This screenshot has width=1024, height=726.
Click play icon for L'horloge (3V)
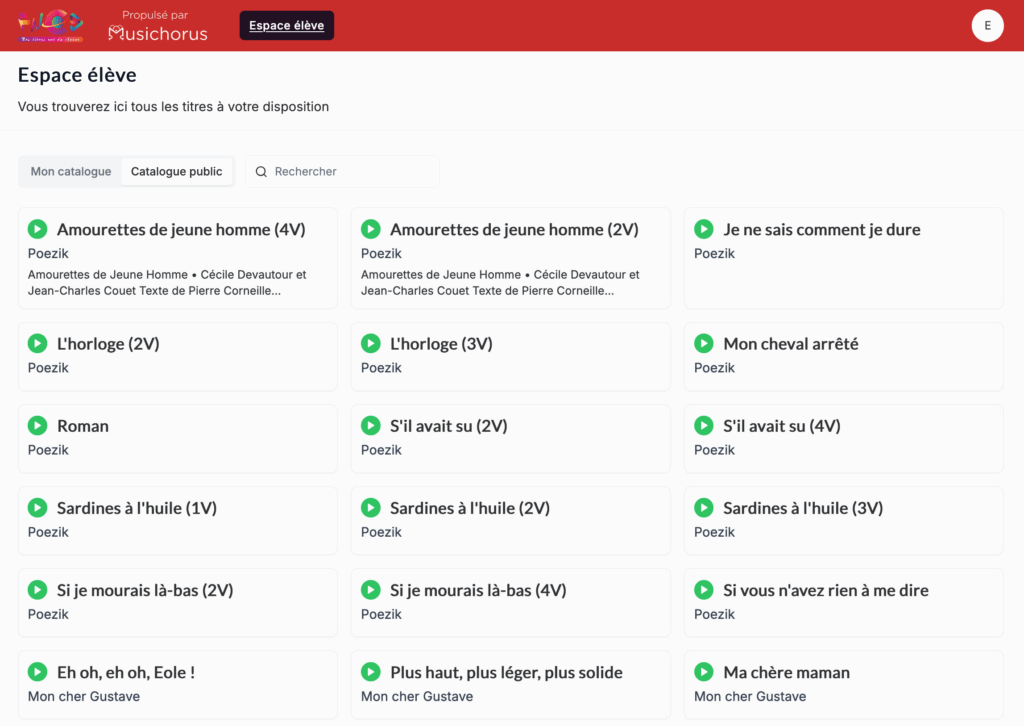(x=370, y=343)
